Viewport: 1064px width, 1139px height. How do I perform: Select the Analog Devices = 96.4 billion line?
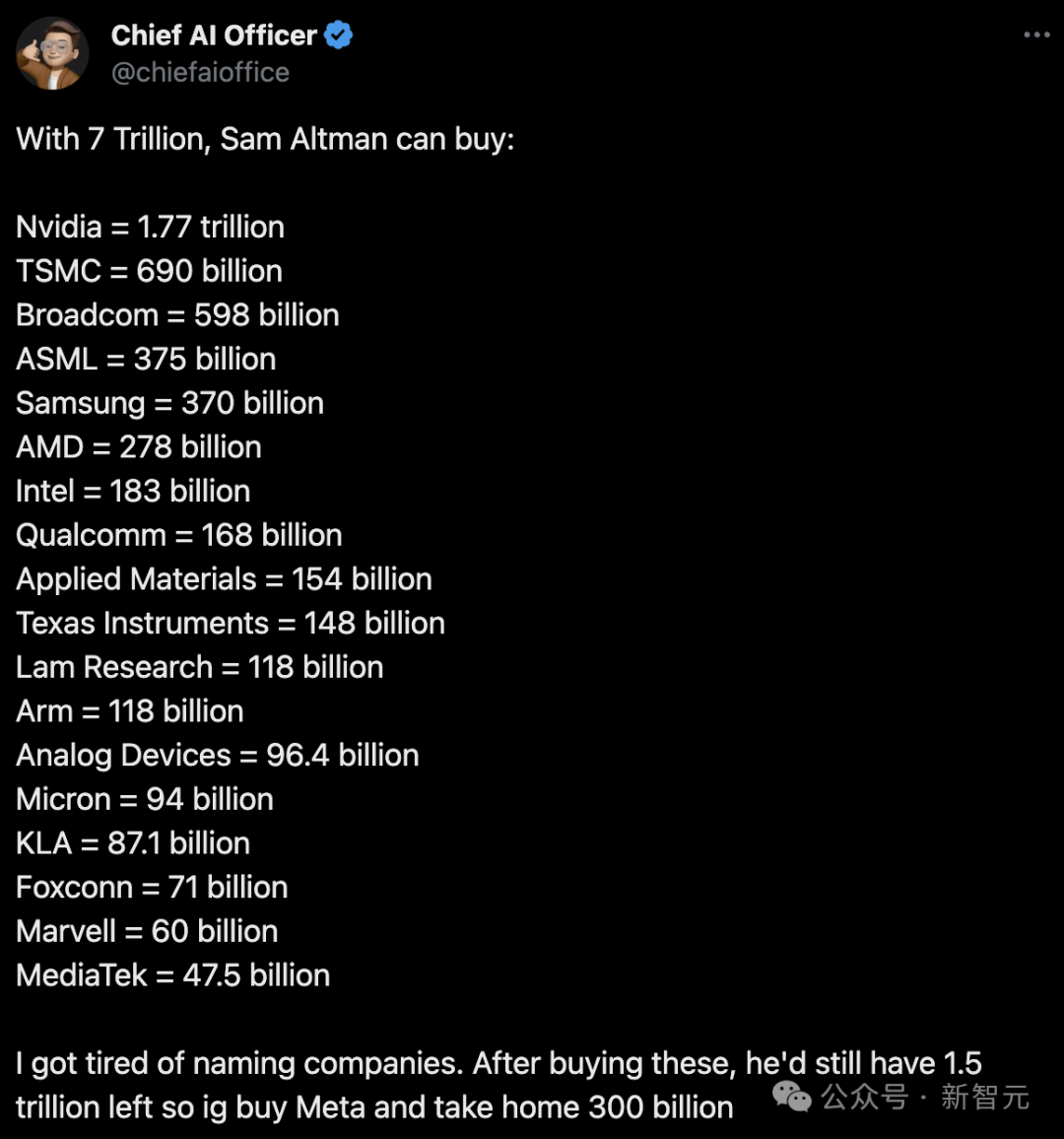tap(218, 756)
